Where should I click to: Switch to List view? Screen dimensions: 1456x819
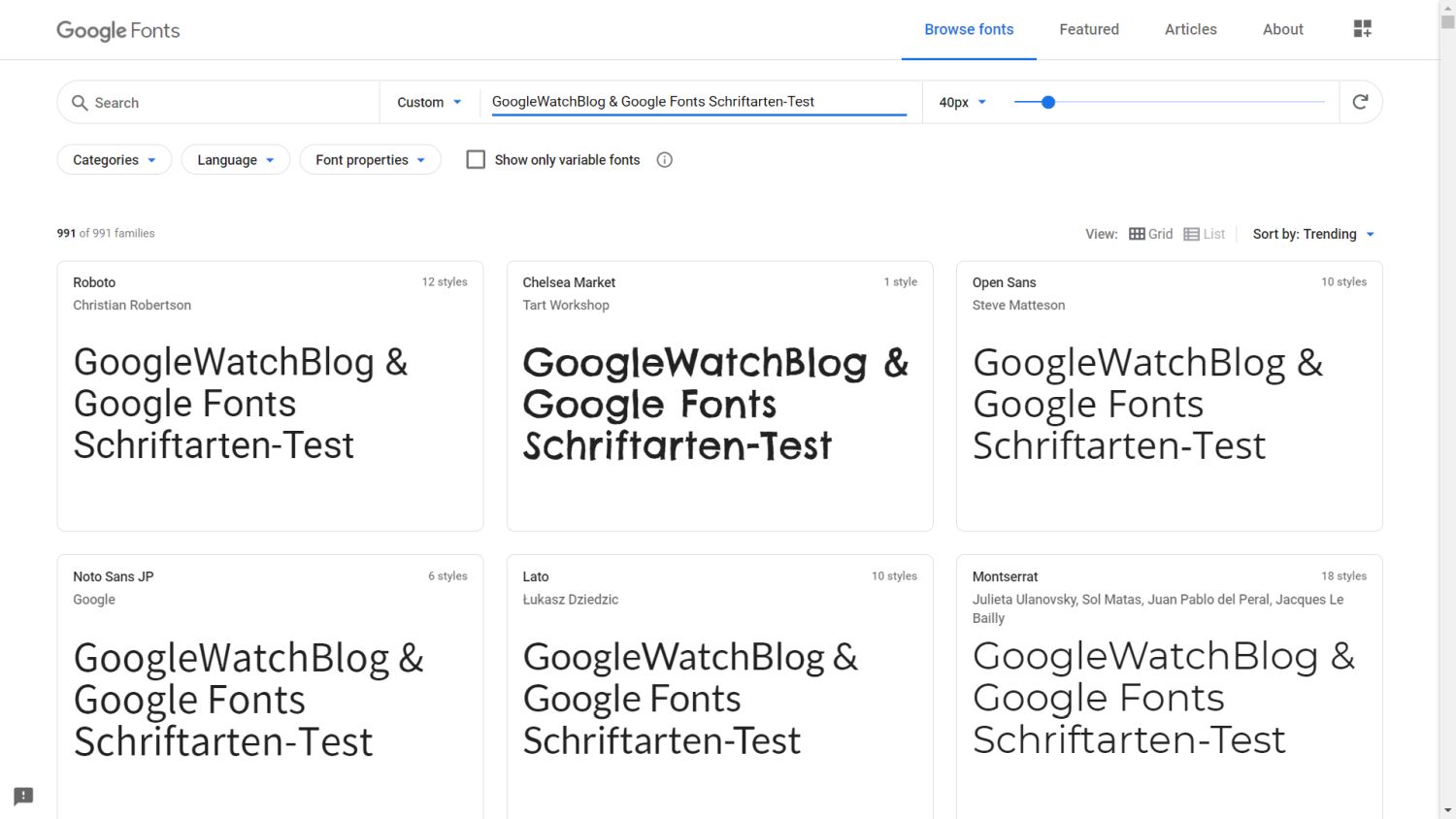click(1204, 234)
